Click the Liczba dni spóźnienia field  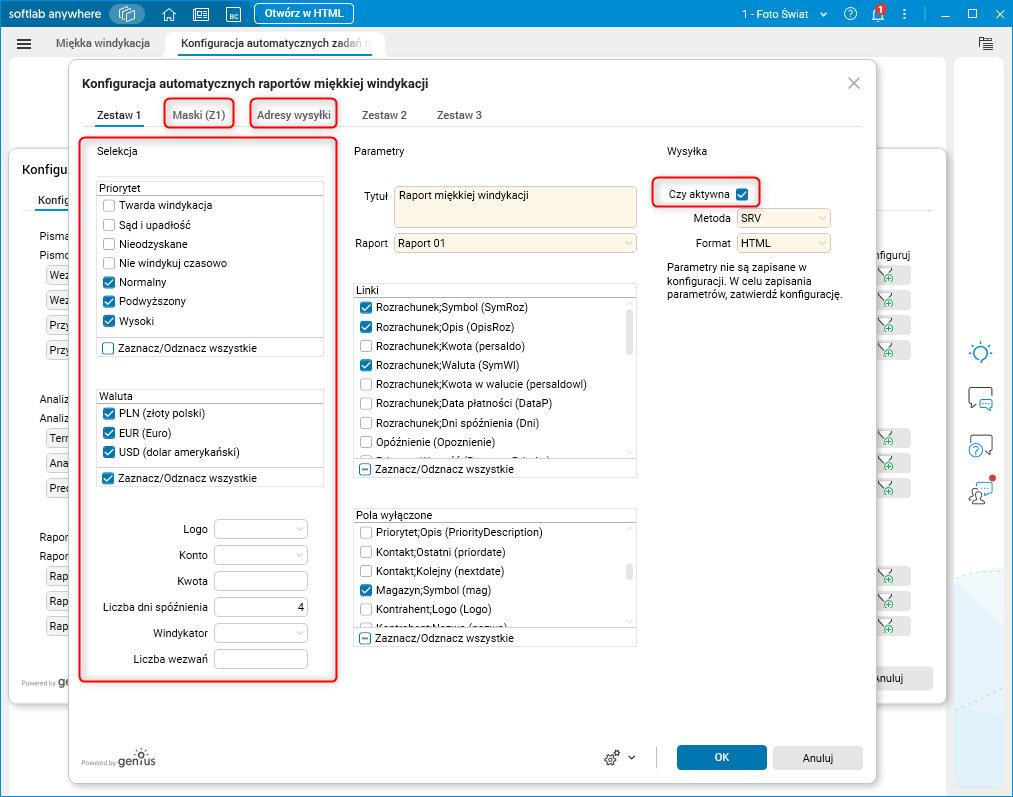coord(260,607)
